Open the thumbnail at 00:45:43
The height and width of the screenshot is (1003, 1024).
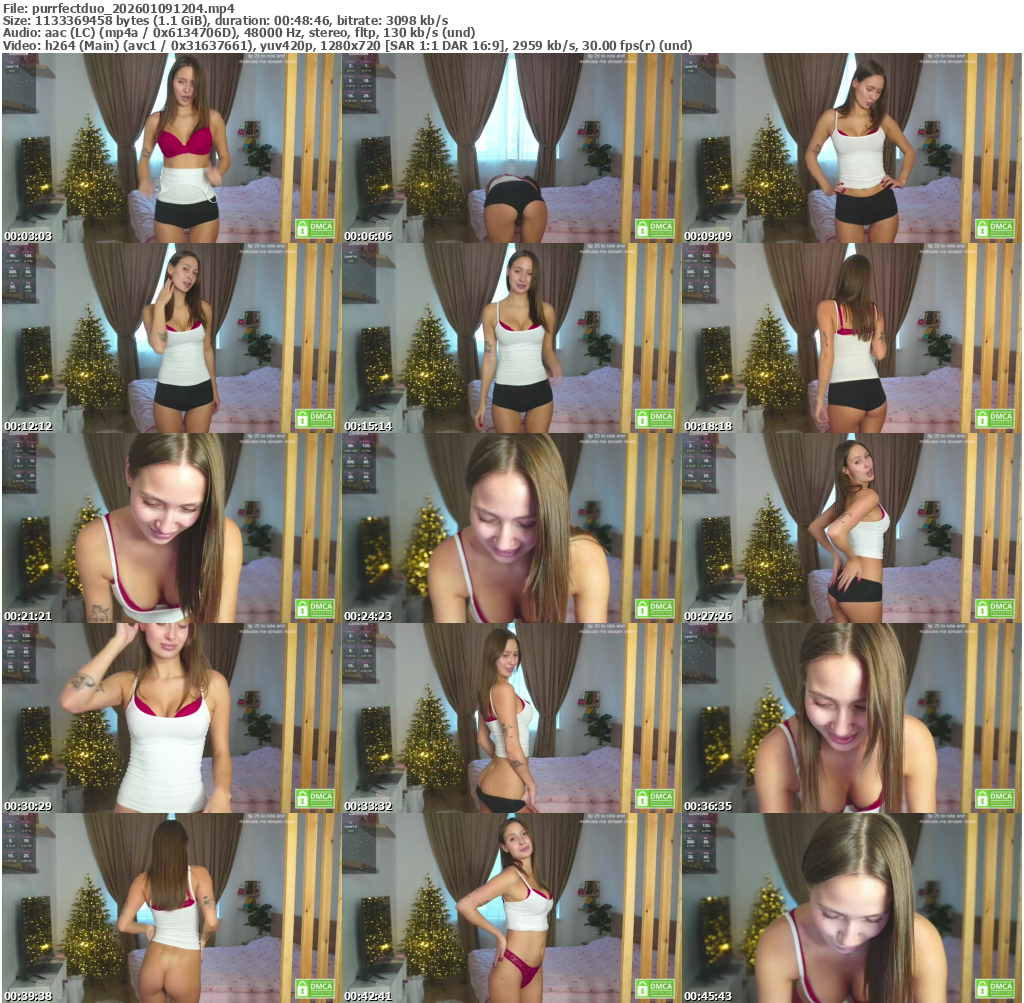tap(852, 908)
